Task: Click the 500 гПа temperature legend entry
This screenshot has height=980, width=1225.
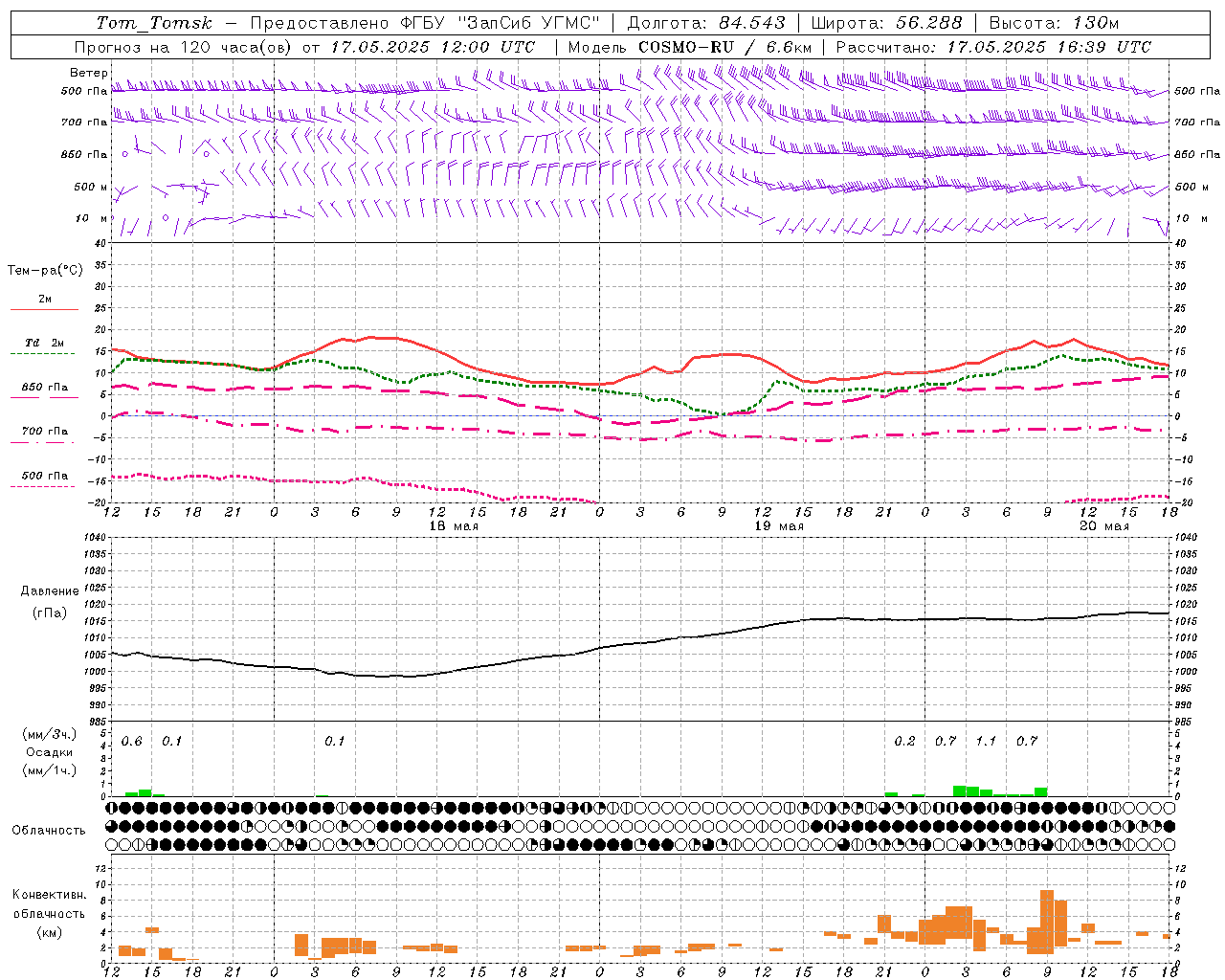Action: point(44,475)
